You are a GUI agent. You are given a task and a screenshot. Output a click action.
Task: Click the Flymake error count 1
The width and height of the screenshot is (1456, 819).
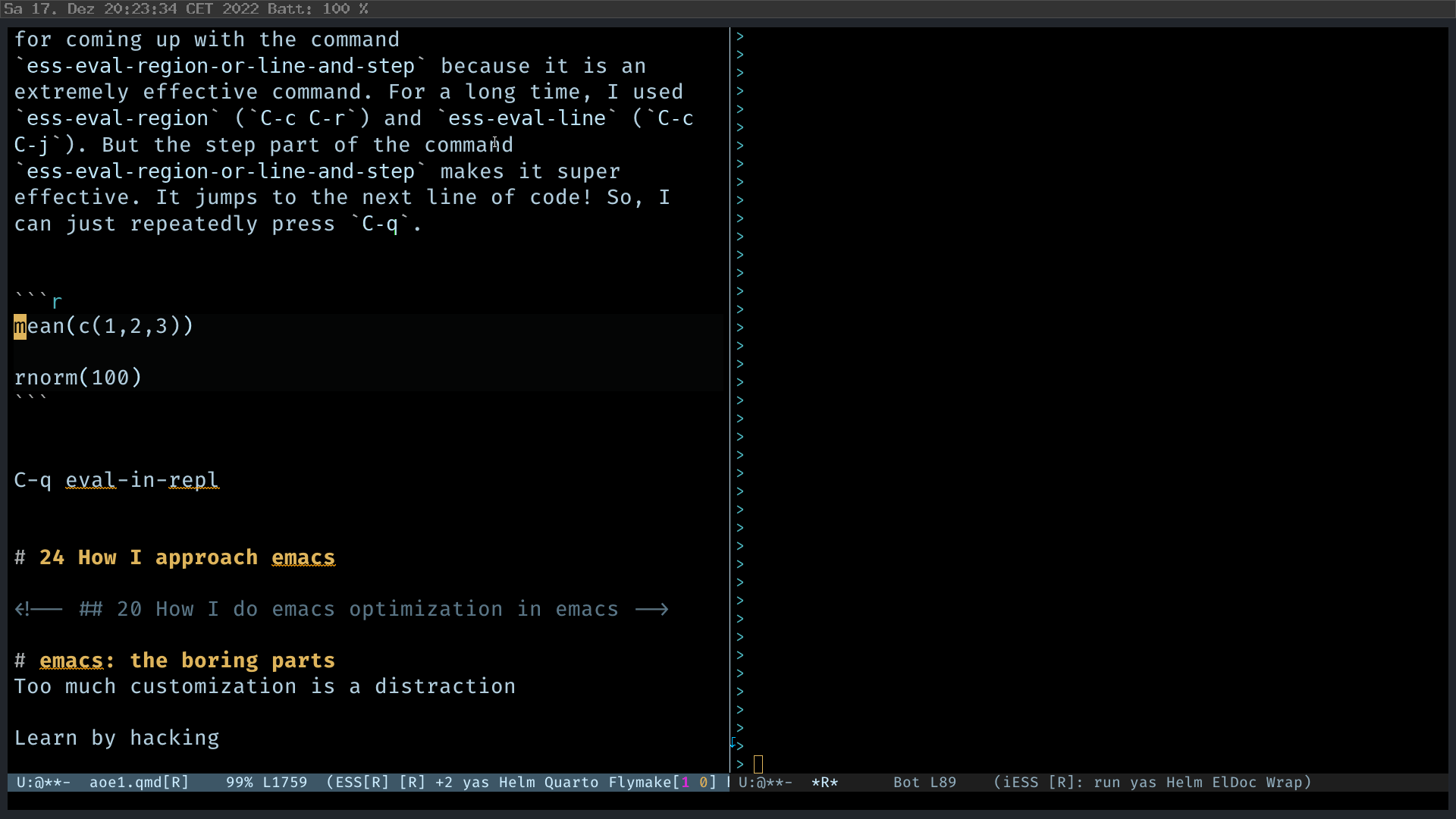pos(686,782)
